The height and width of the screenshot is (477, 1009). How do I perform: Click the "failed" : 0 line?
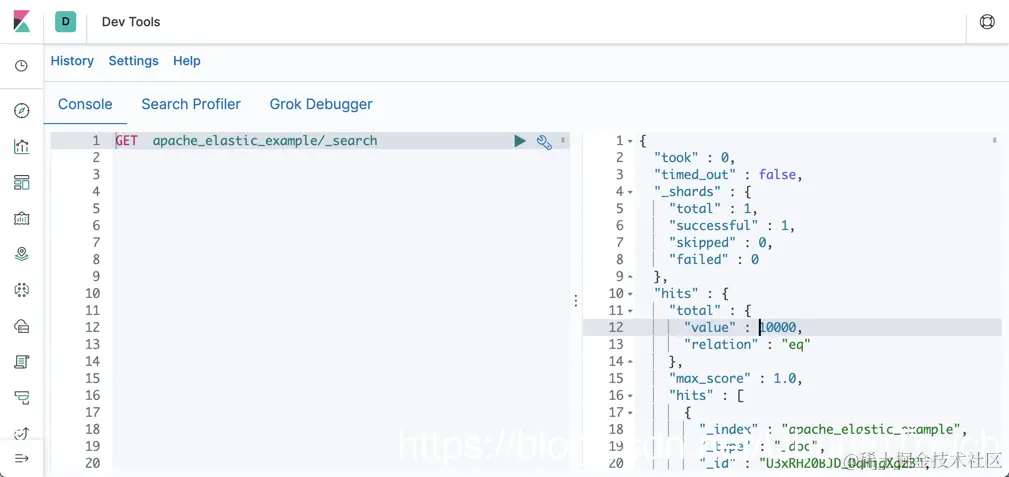tap(714, 259)
